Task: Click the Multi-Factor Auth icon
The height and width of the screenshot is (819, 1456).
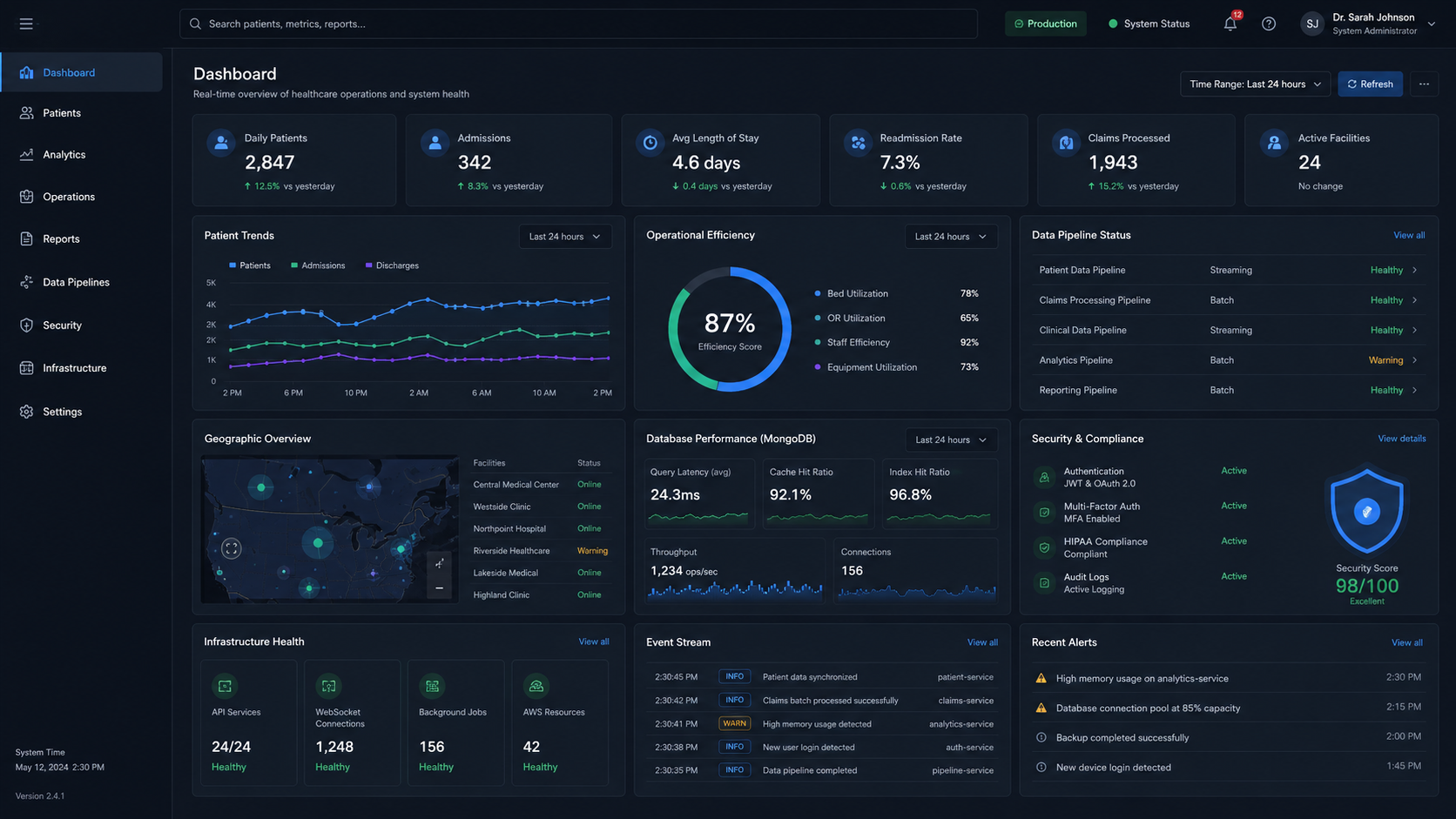Action: coord(1044,513)
